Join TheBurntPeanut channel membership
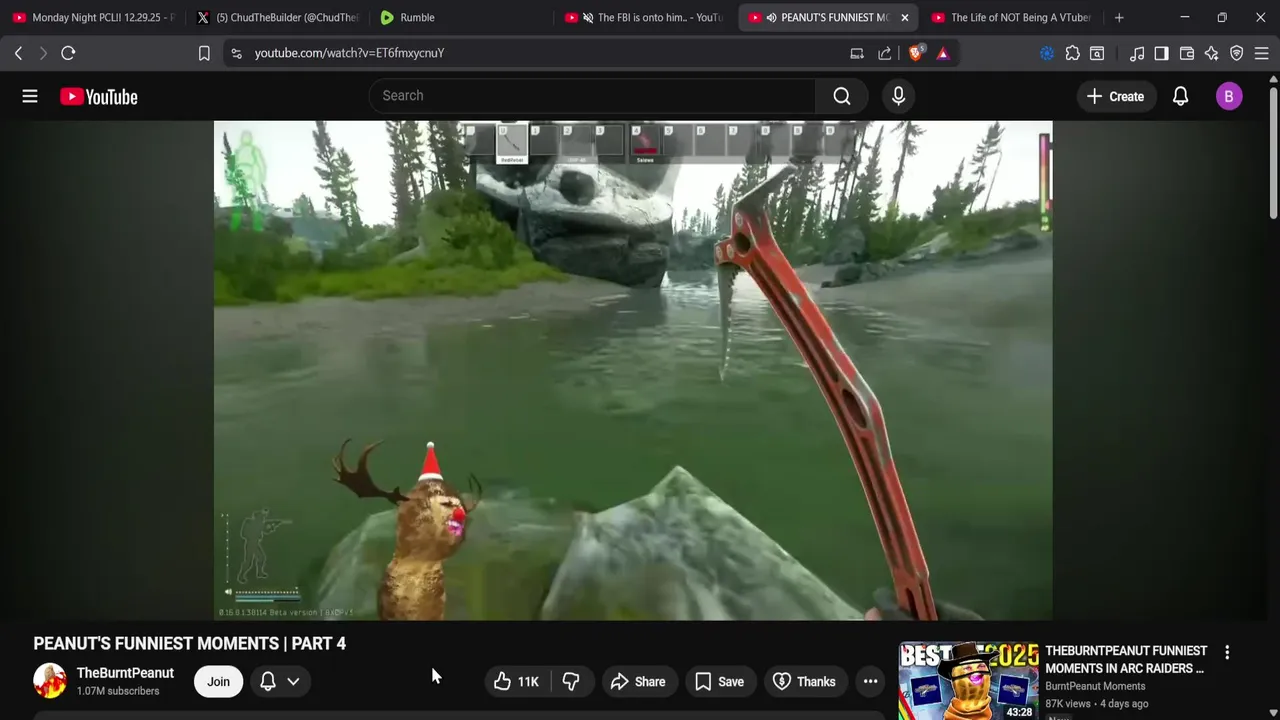The image size is (1280, 720). click(x=218, y=682)
